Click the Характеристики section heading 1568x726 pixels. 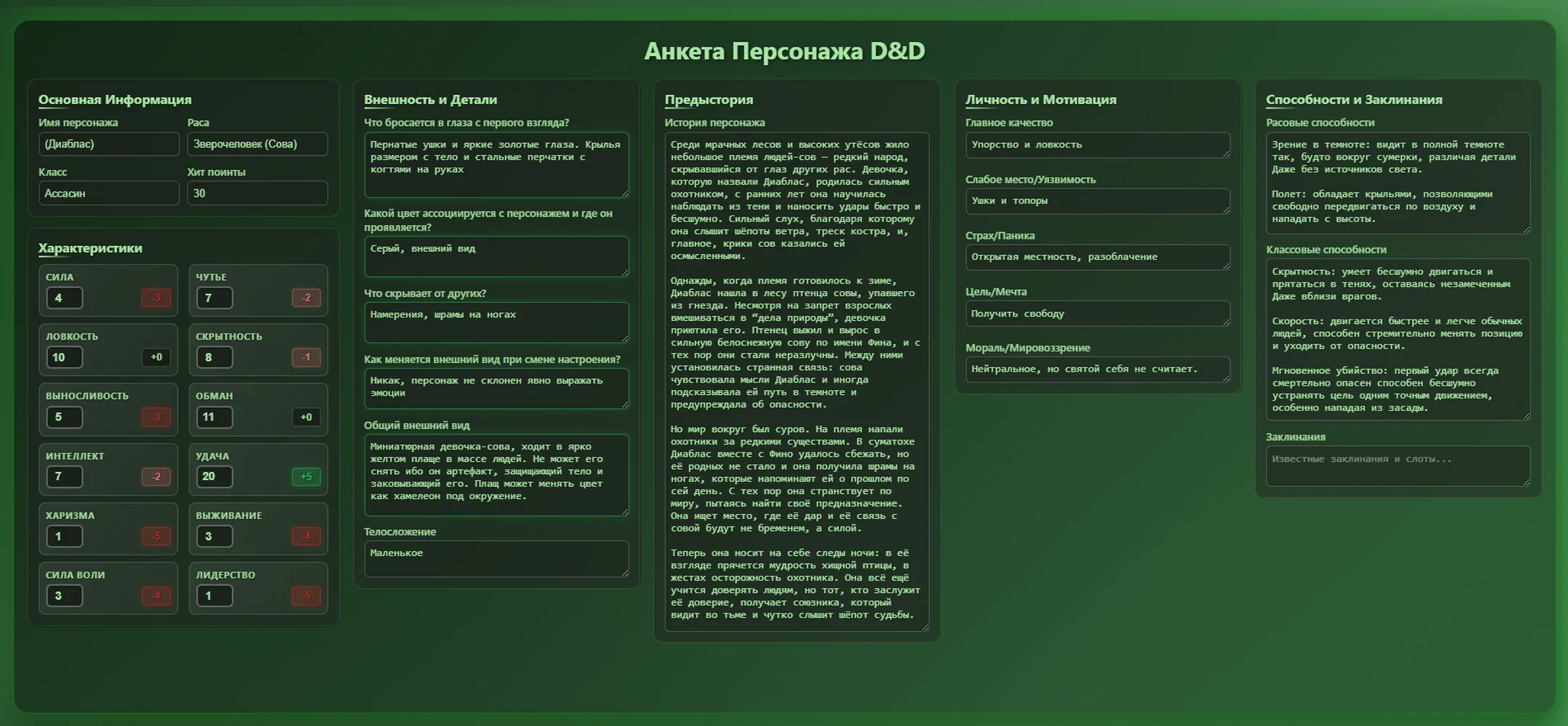90,248
